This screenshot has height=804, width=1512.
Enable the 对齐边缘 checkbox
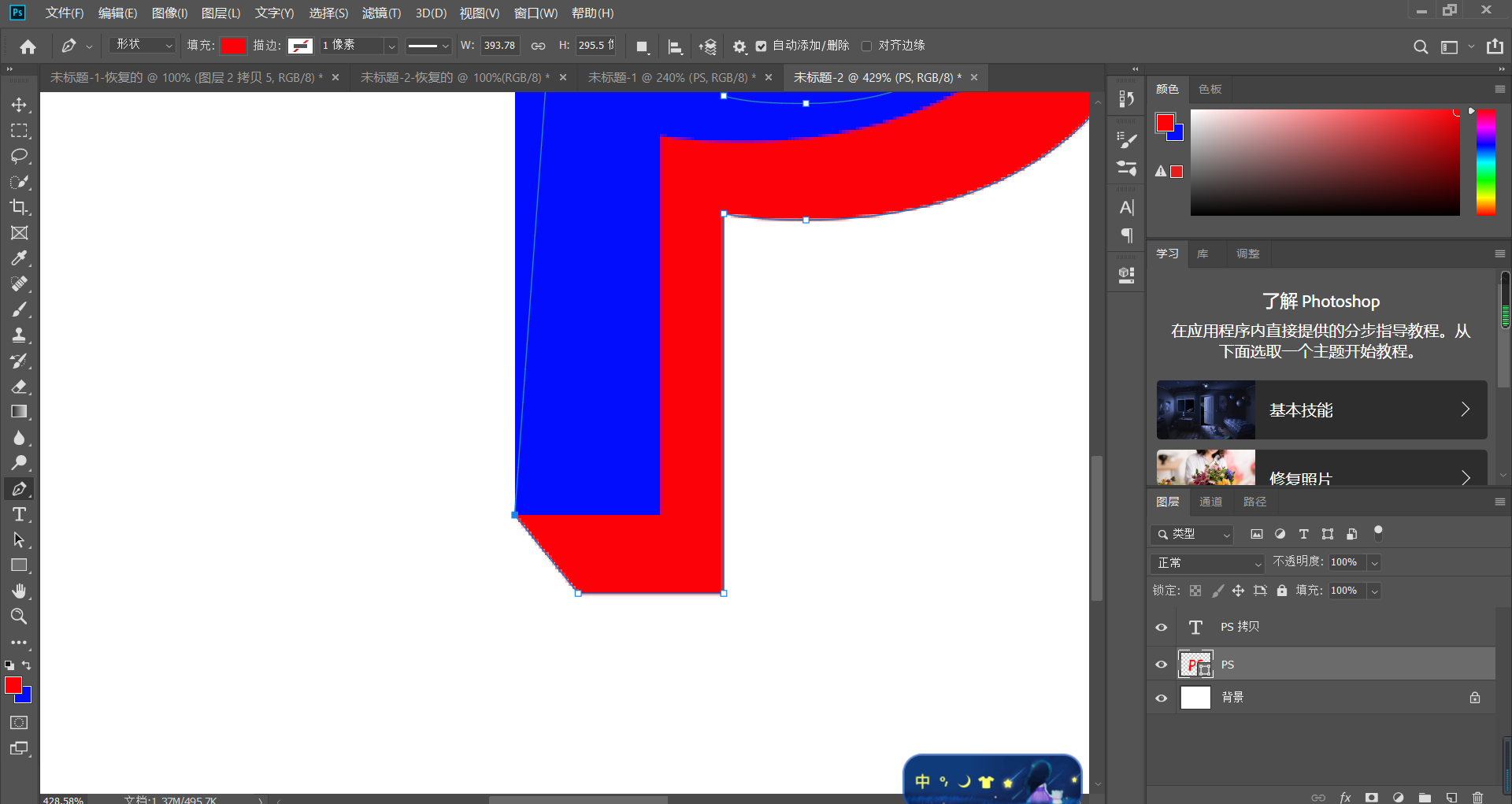click(x=867, y=46)
